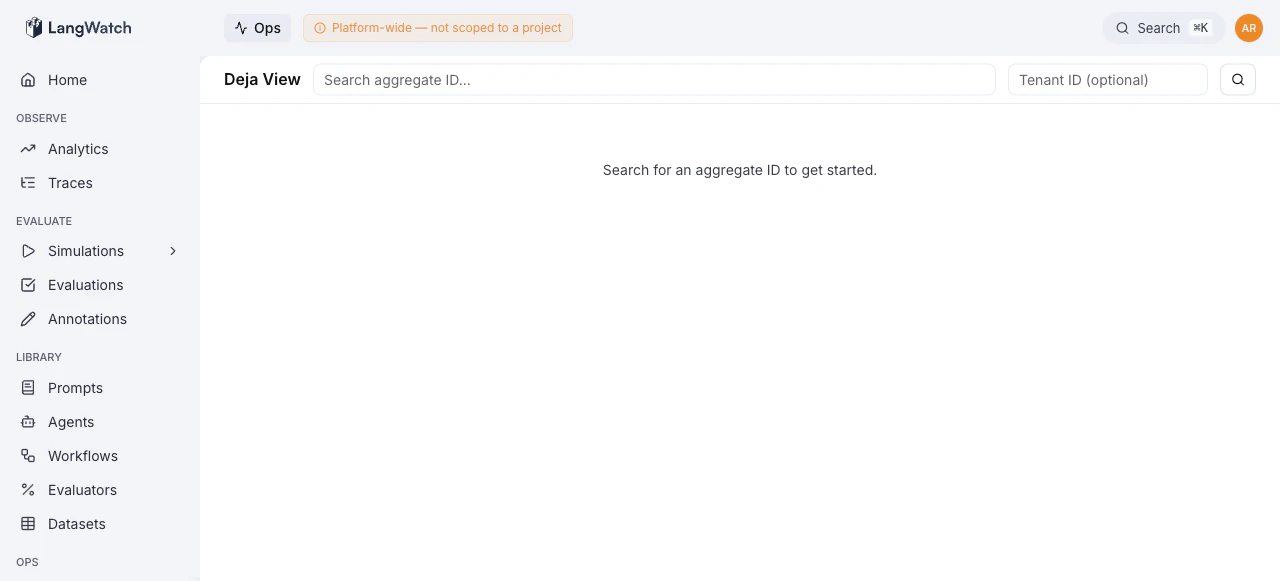This screenshot has height=581, width=1280.
Task: Click the Evaluators percent icon
Action: click(x=28, y=489)
